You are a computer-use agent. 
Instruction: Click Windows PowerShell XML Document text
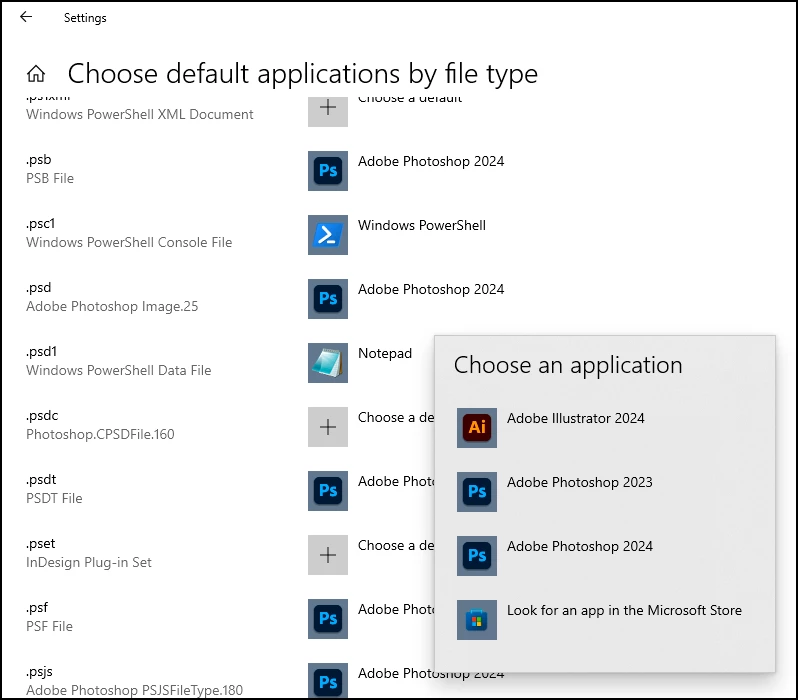coord(139,115)
